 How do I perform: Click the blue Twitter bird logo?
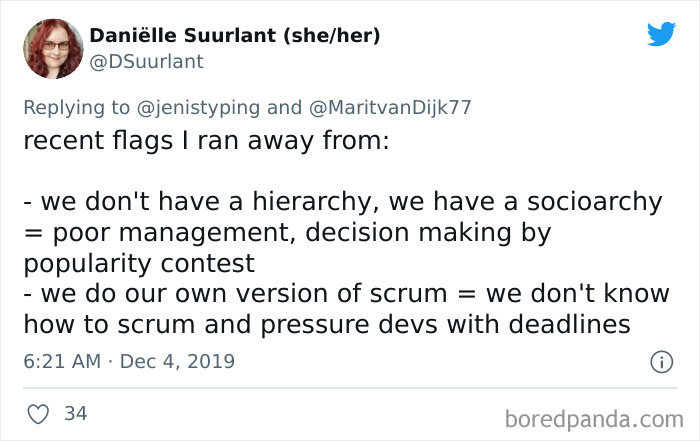click(661, 33)
